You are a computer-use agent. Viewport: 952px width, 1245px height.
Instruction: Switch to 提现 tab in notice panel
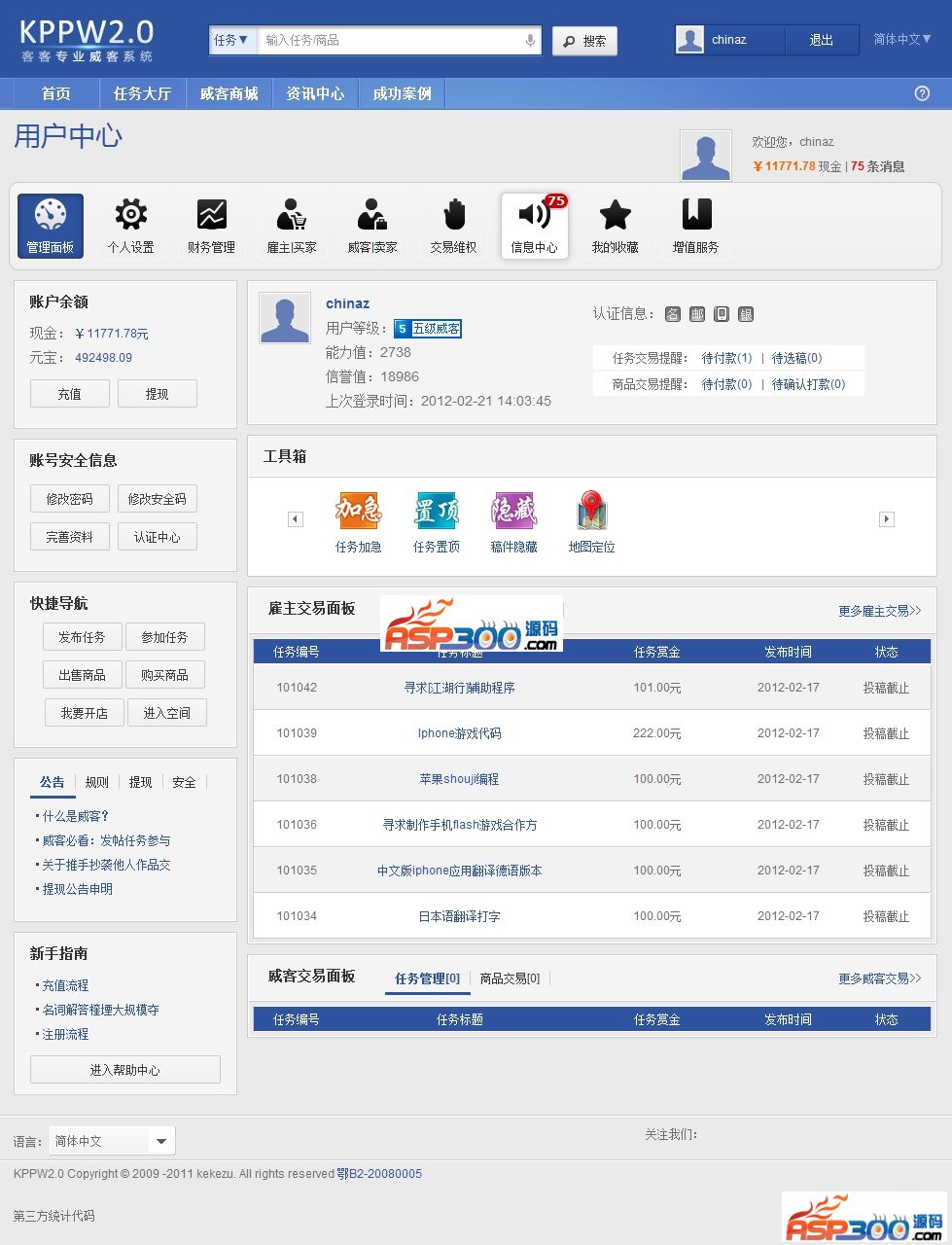(141, 782)
